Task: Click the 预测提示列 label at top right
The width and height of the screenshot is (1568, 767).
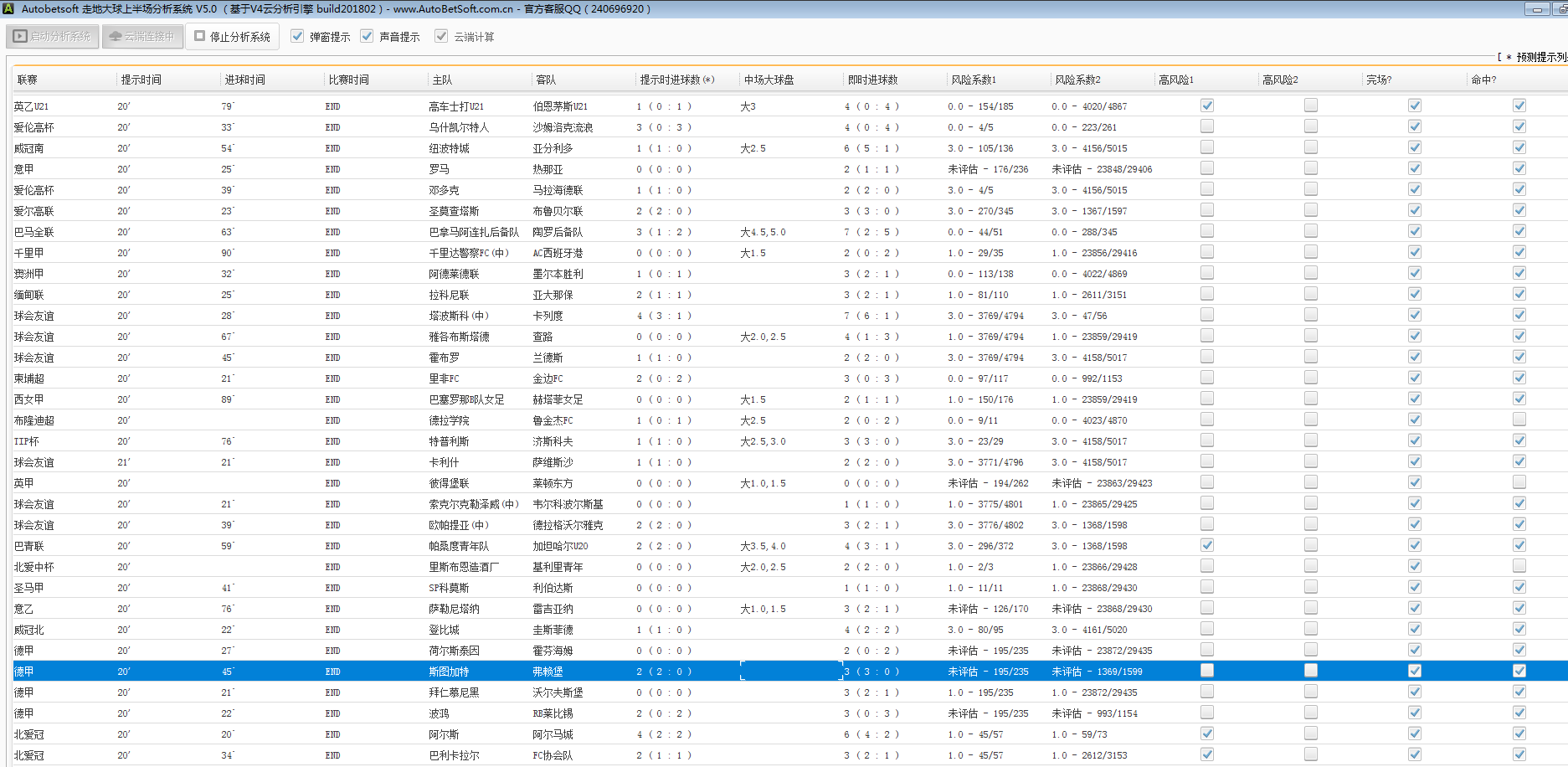Action: coord(1540,57)
